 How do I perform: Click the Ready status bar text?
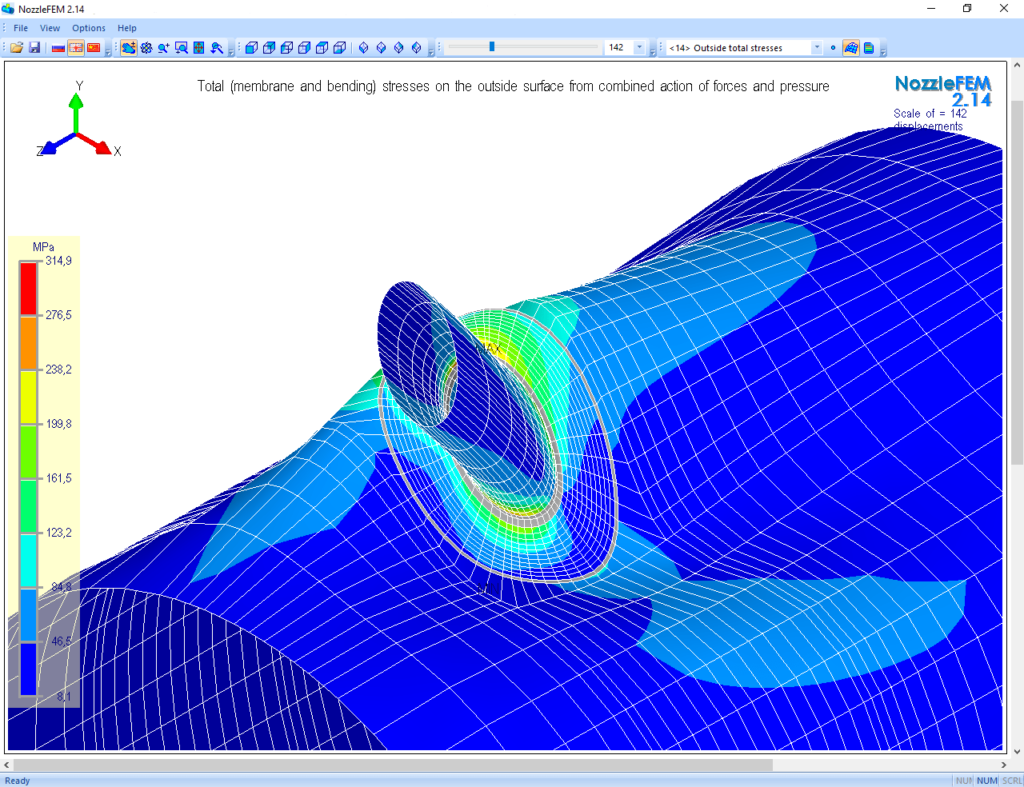17,780
